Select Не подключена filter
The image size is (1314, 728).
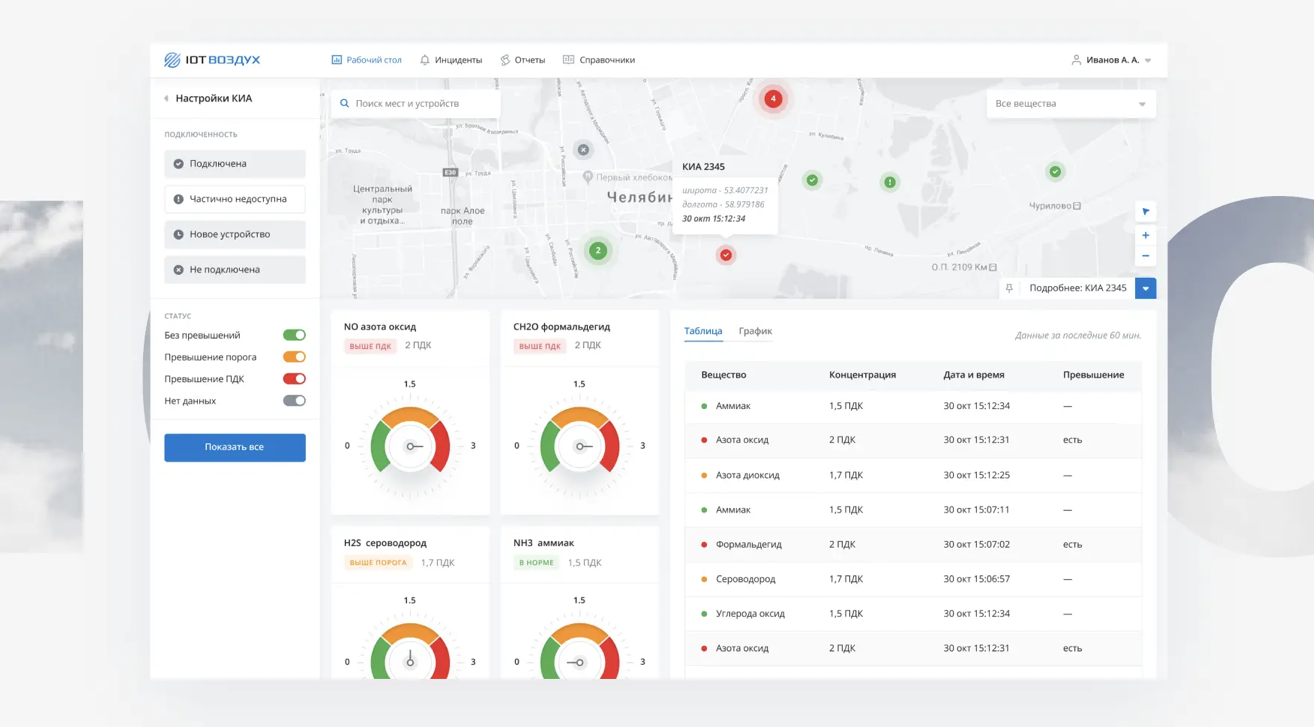click(x=235, y=269)
